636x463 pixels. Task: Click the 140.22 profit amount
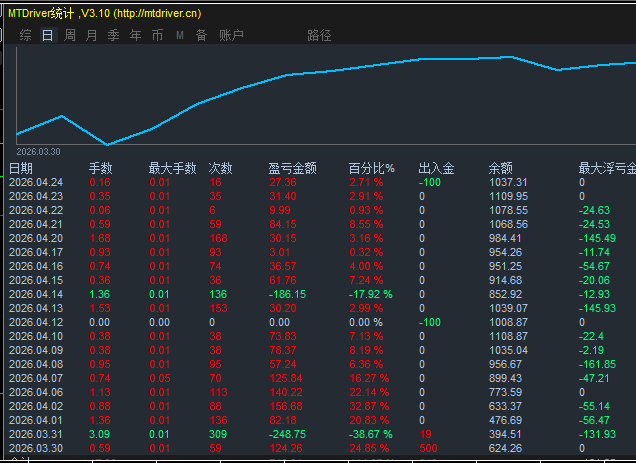click(286, 392)
